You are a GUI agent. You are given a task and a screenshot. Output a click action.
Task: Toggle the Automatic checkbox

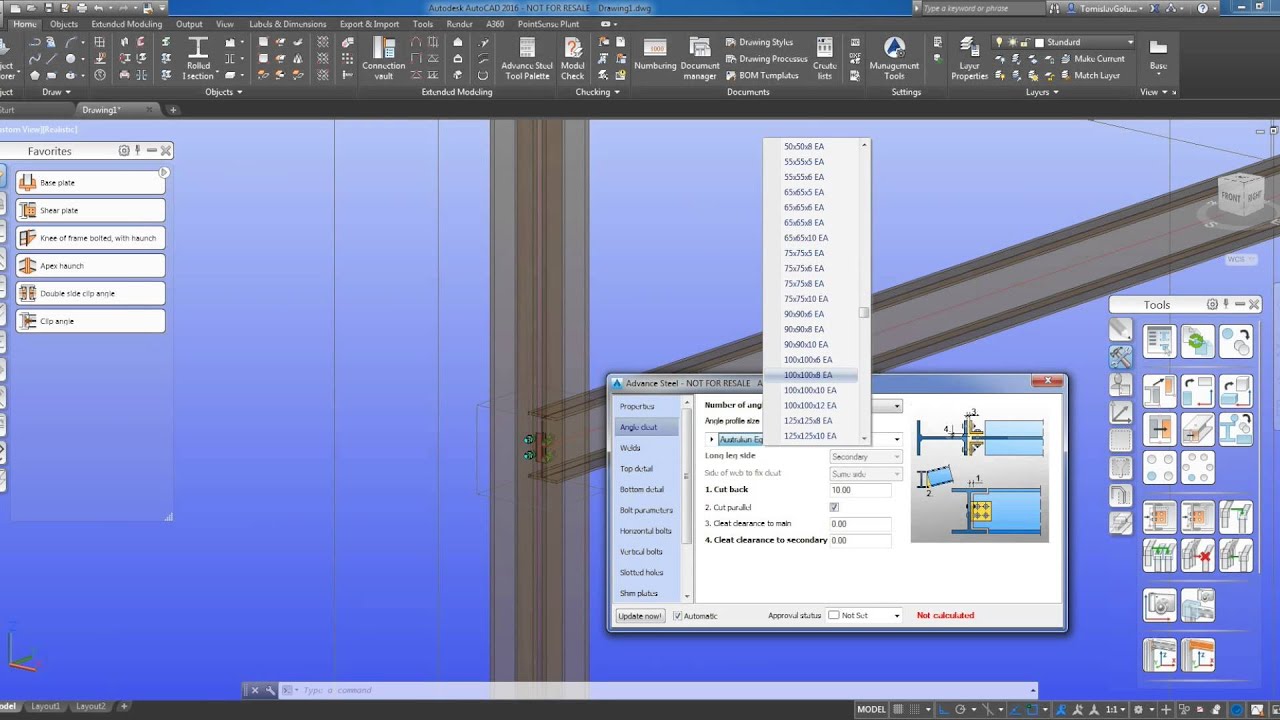(x=678, y=616)
